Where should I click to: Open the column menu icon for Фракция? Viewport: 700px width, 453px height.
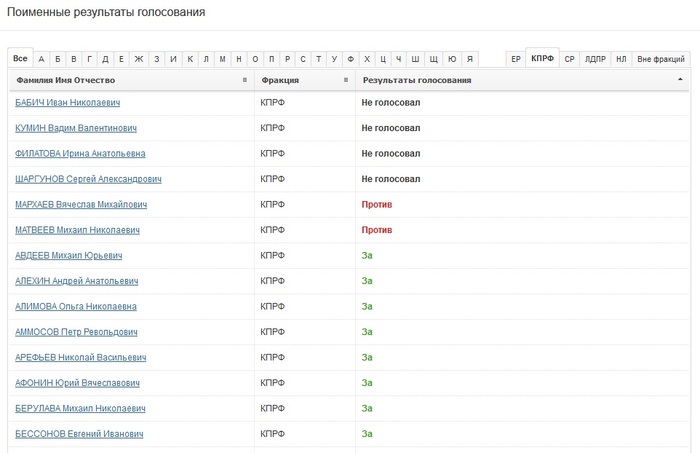pyautogui.click(x=346, y=80)
